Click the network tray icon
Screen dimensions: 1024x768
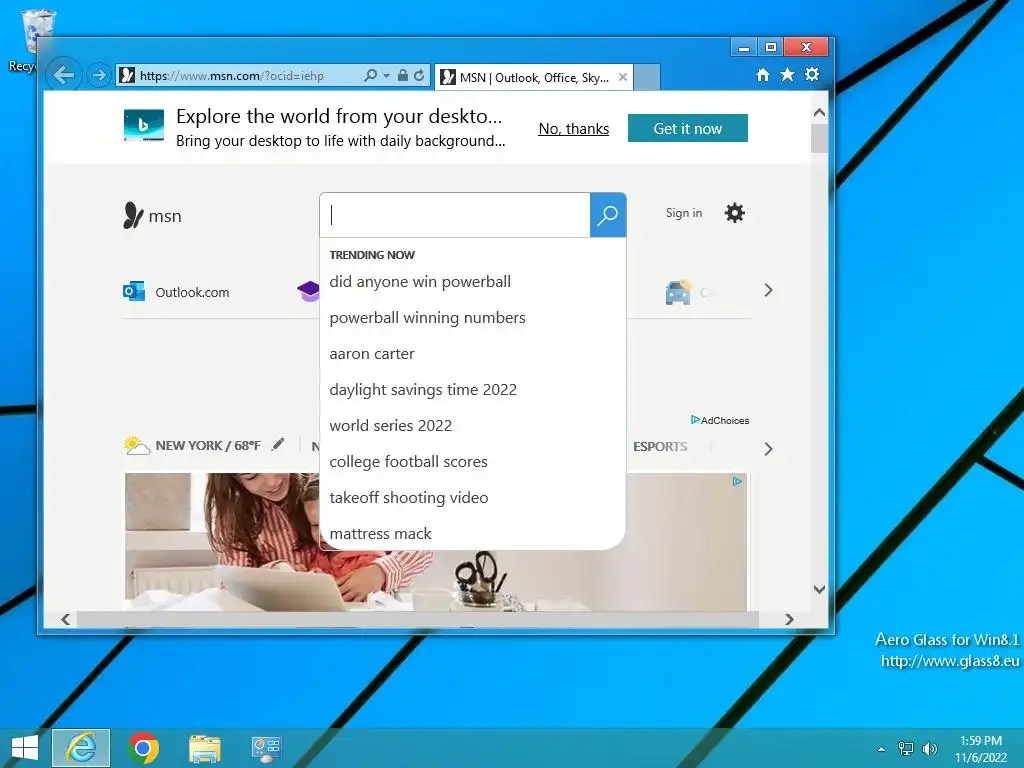906,748
